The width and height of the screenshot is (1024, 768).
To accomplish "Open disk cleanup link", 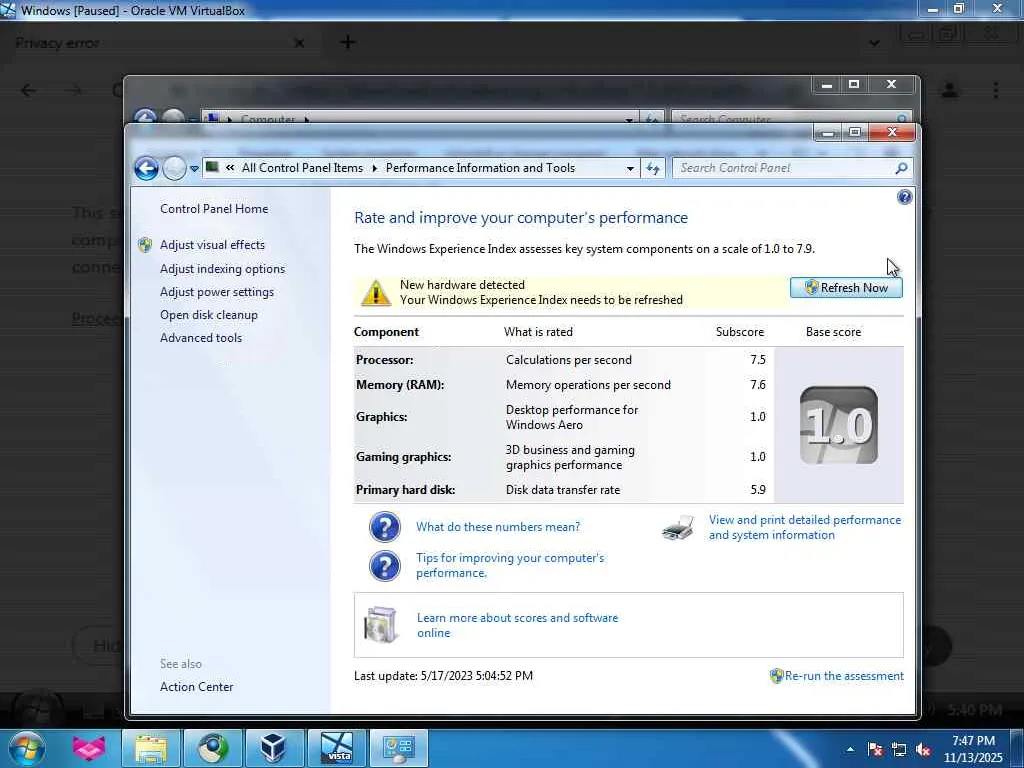I will [208, 315].
